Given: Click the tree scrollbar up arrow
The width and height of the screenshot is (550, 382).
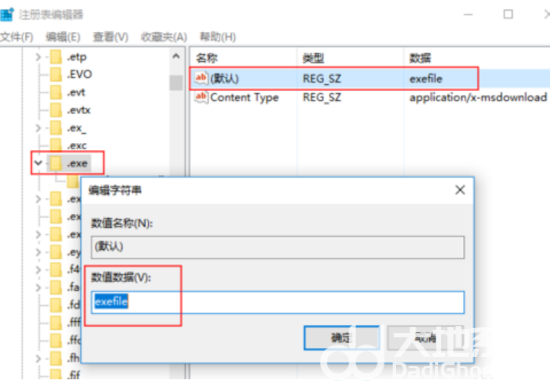Looking at the screenshot, I should [x=176, y=56].
